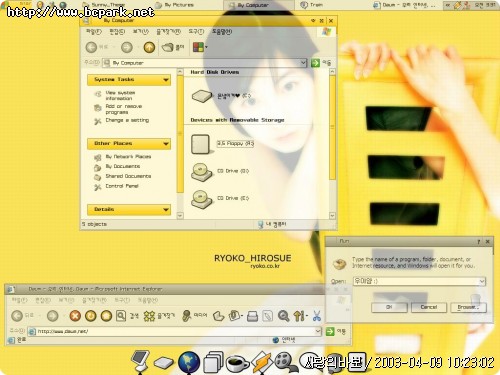Image resolution: width=500 pixels, height=375 pixels.
Task: Click the Refresh icon in Internet Explorer
Action: coord(91,316)
